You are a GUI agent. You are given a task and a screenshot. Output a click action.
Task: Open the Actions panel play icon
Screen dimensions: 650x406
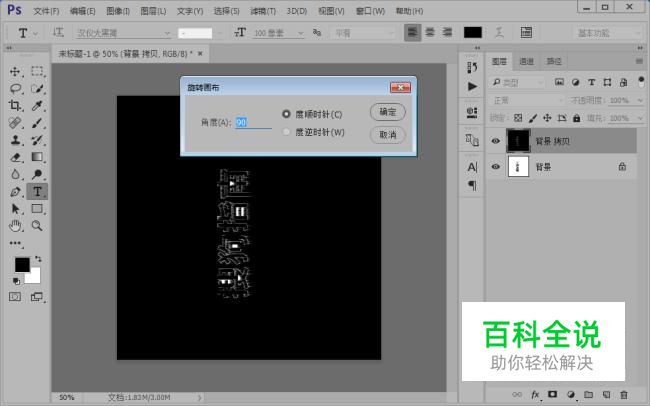pos(472,86)
